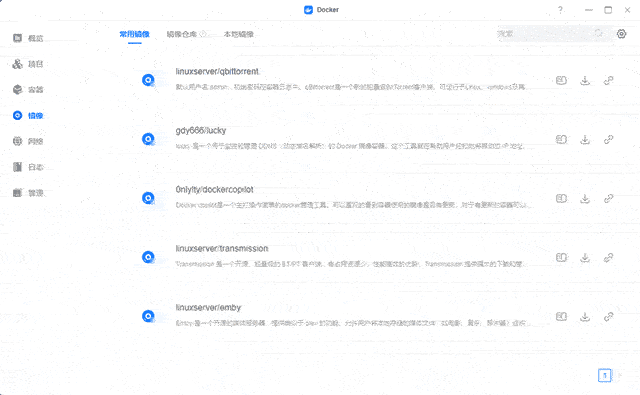Open the 容器 section in the sidebar
Viewport: 640px width, 395px height.
tap(28, 89)
